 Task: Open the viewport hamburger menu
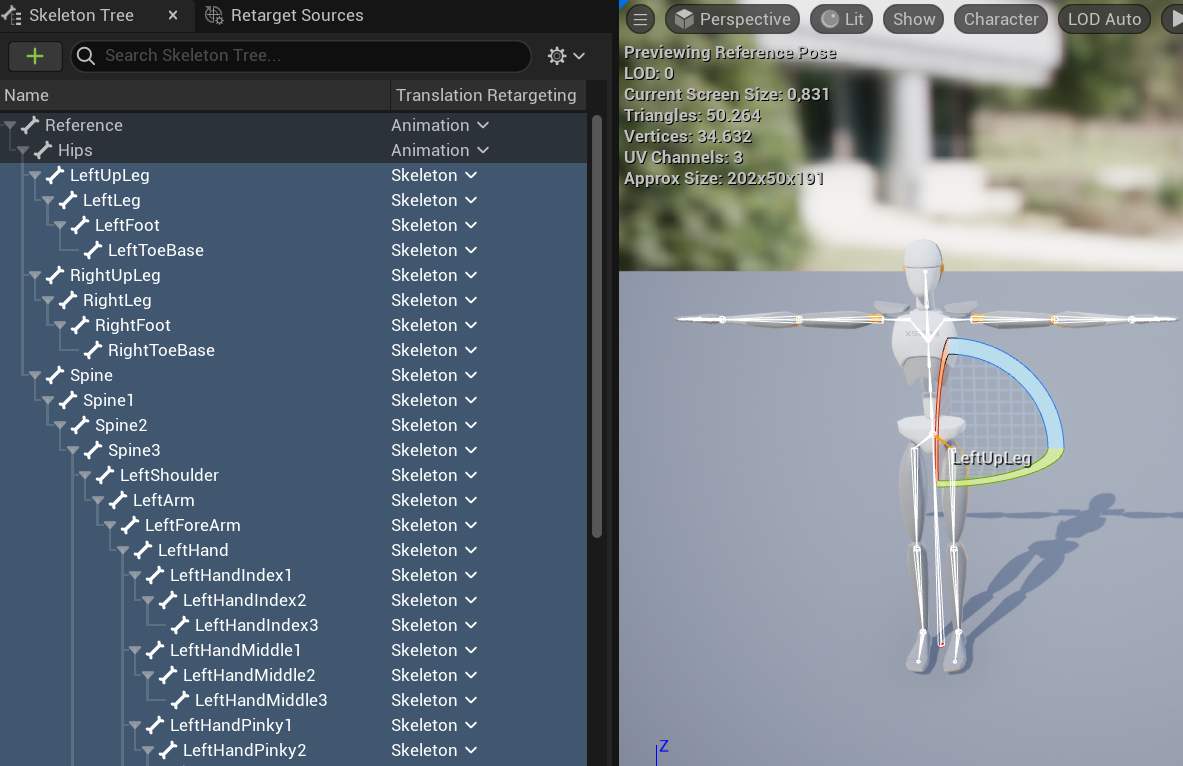point(639,19)
